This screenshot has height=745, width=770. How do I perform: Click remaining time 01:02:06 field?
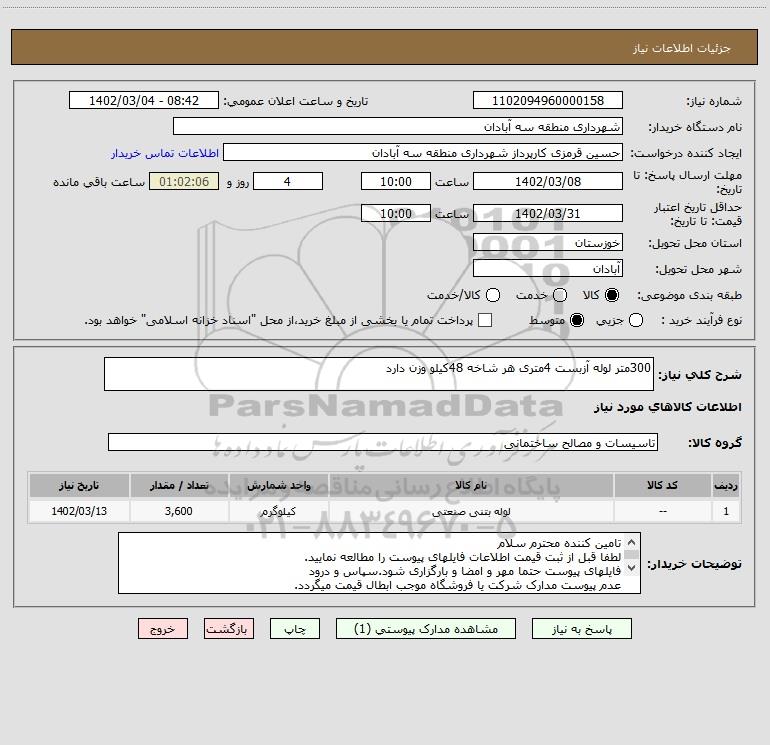tap(184, 181)
